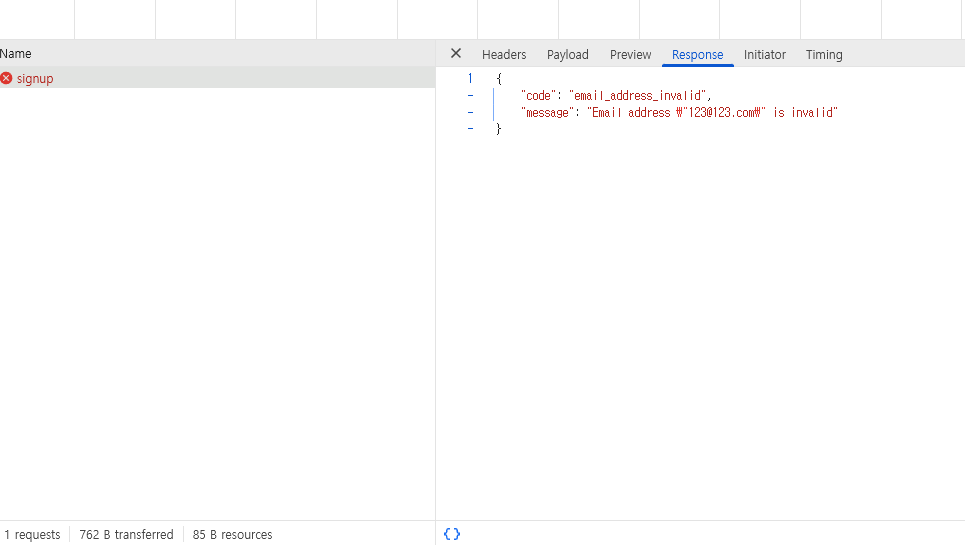Open the Payload tab
Image resolution: width=965 pixels, height=545 pixels.
[x=568, y=55]
